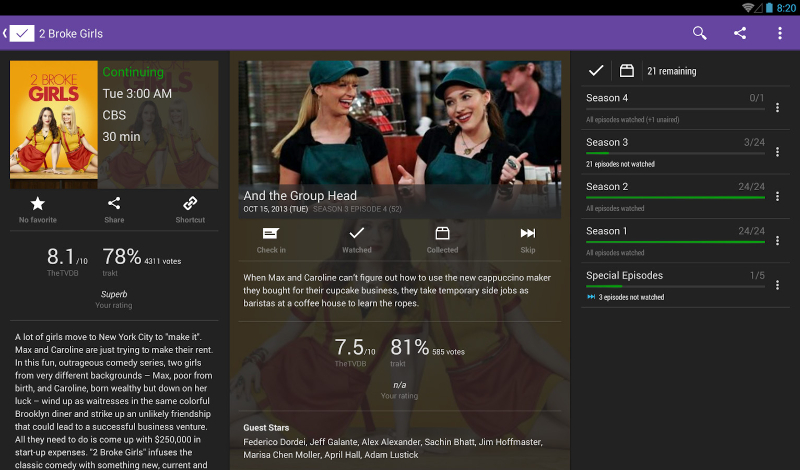Mark all seasons collected via box icon
Image resolution: width=800 pixels, height=470 pixels.
pos(627,71)
